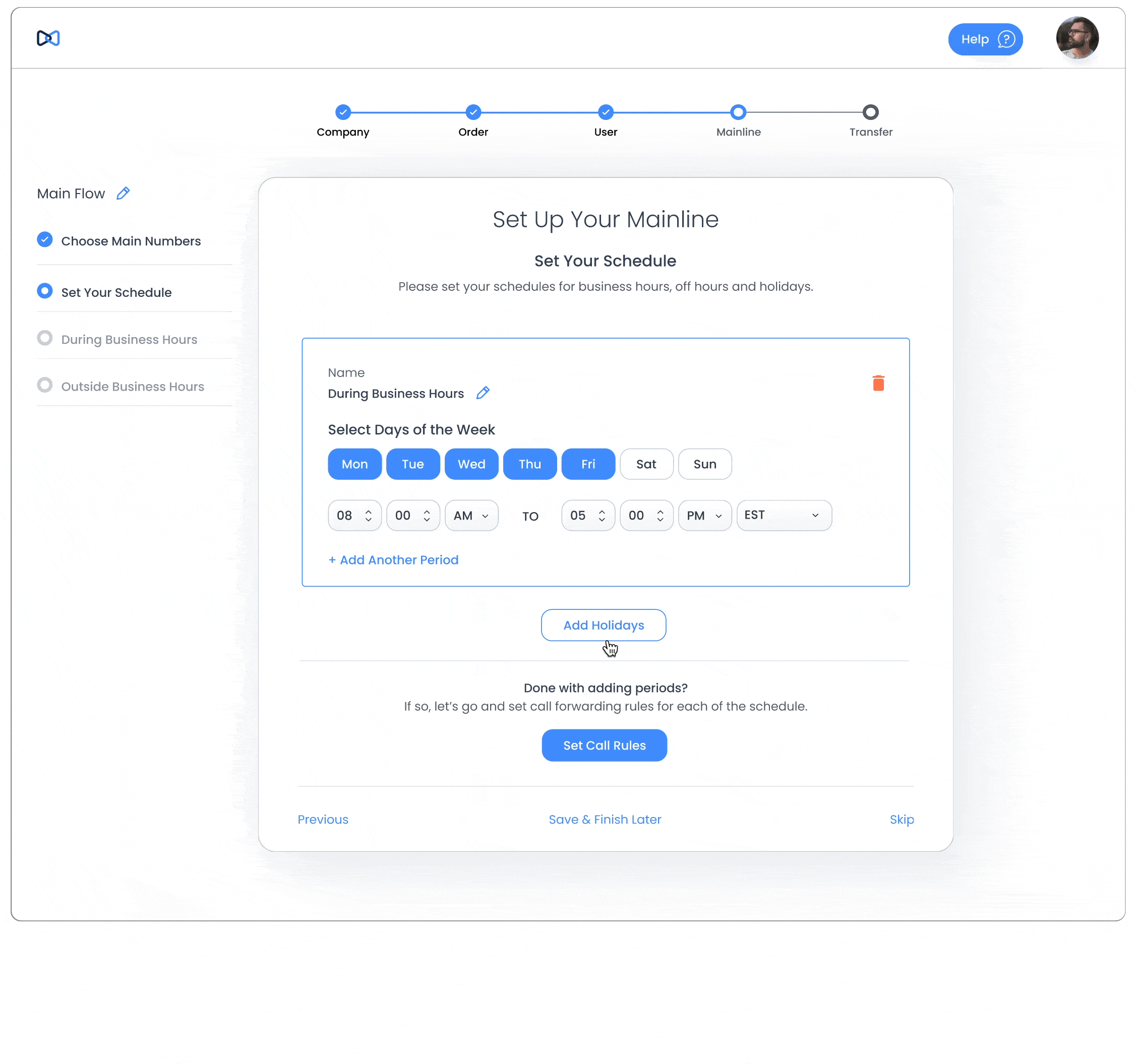This screenshot has height=1064, width=1137.
Task: Toggle the Sat day button on
Action: pos(646,464)
